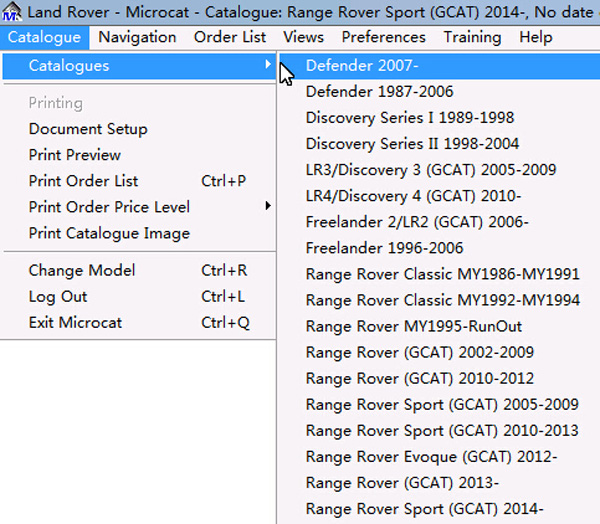Expand the Catalogues submenu entry

tap(139, 66)
